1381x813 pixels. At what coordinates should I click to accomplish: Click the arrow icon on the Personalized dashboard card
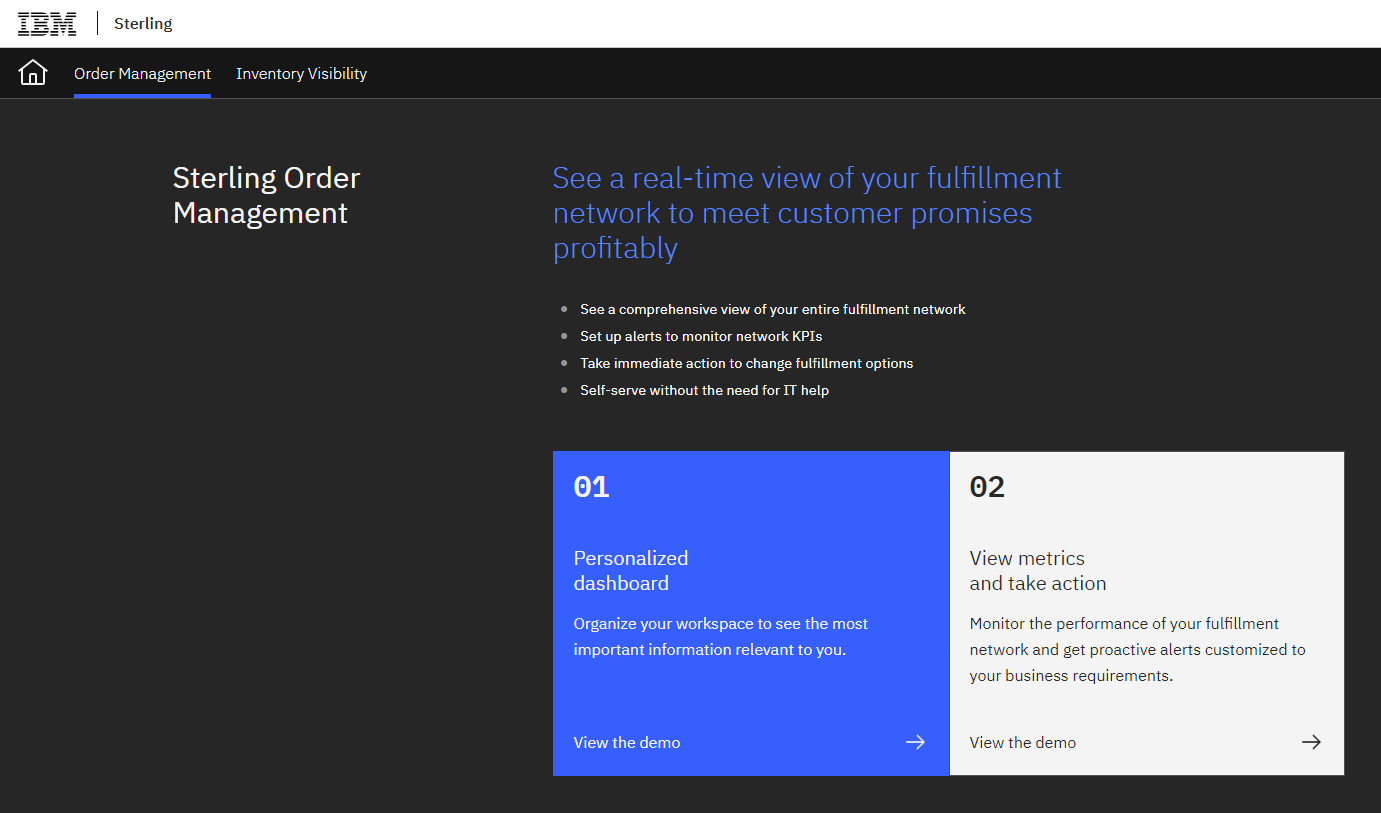click(x=915, y=742)
